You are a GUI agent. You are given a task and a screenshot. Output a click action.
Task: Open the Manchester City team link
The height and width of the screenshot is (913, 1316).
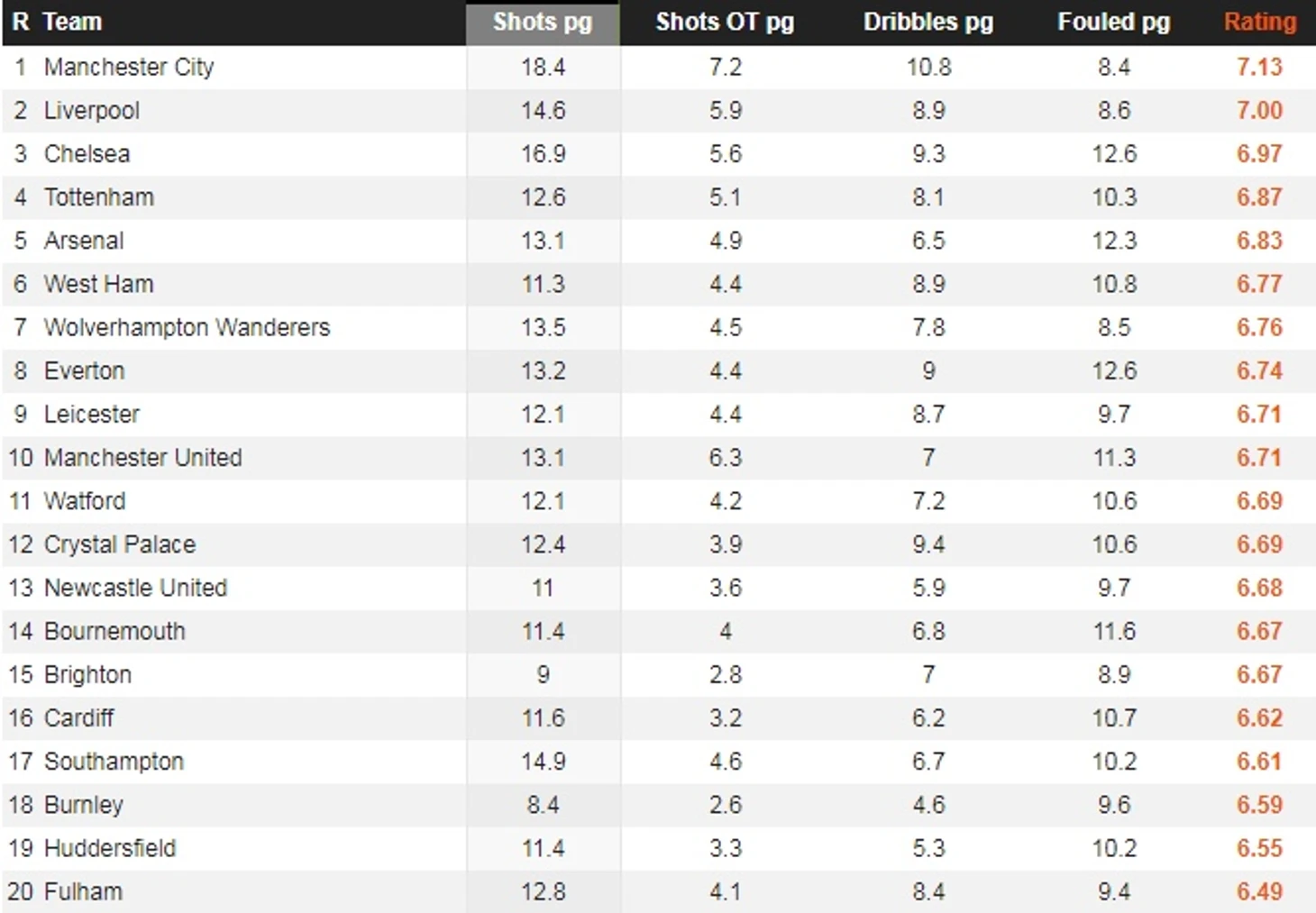(129, 68)
